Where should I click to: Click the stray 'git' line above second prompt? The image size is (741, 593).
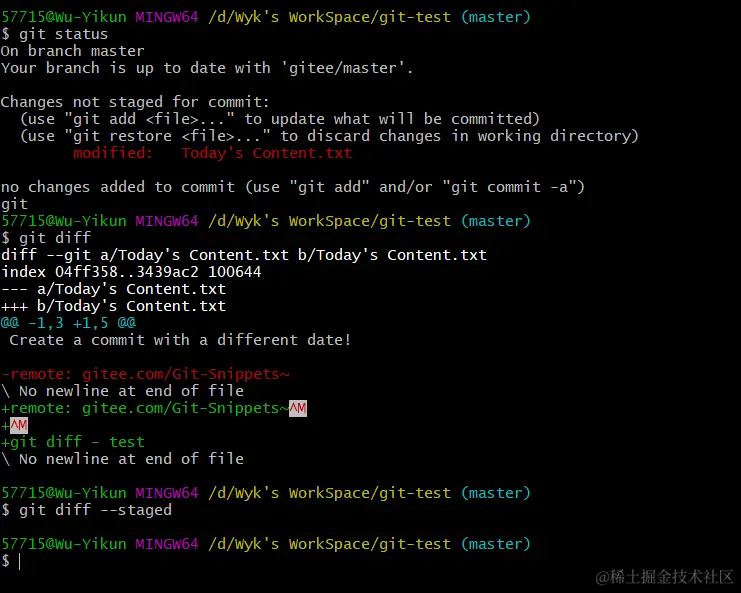coord(15,204)
